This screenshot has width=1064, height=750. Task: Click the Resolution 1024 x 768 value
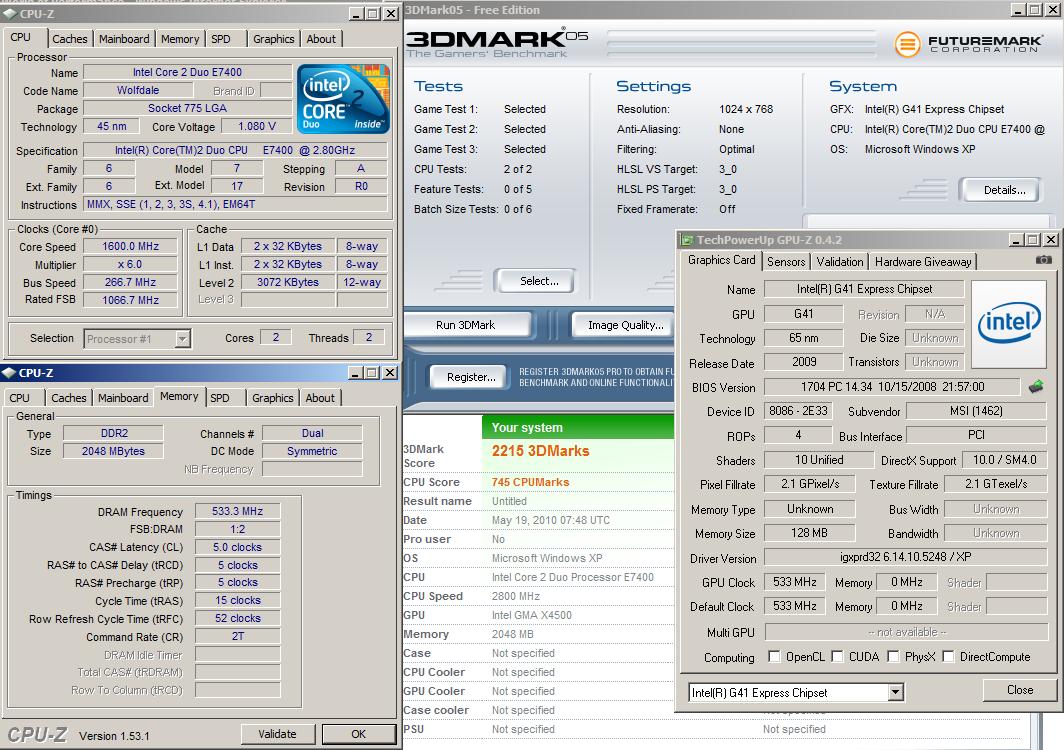[x=746, y=109]
